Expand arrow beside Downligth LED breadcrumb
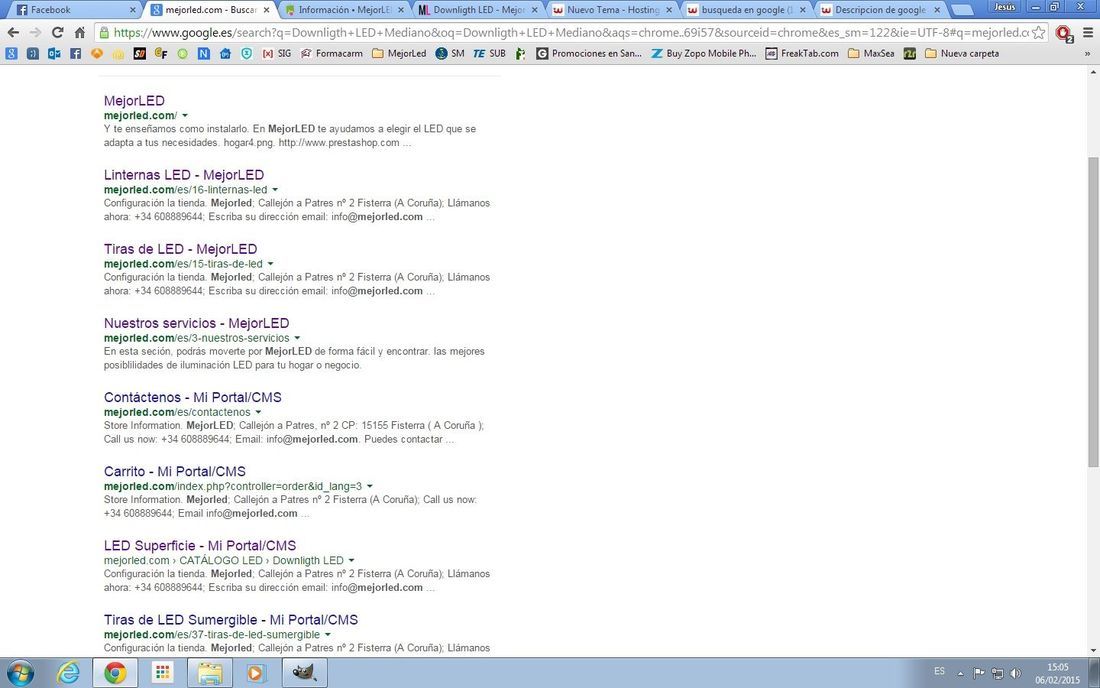The width and height of the screenshot is (1100, 688). point(351,560)
